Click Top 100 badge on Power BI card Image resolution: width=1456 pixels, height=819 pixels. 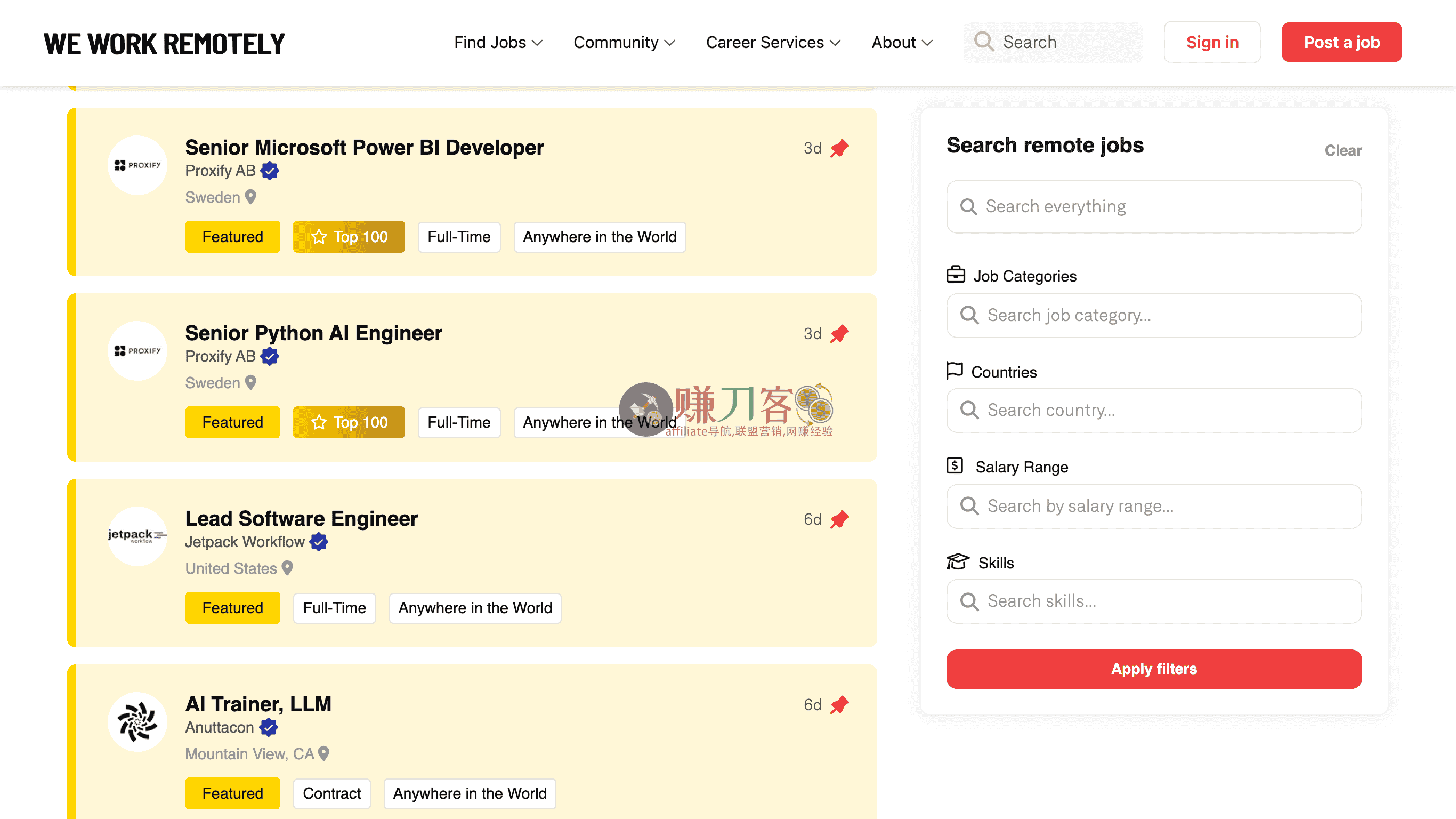point(349,237)
